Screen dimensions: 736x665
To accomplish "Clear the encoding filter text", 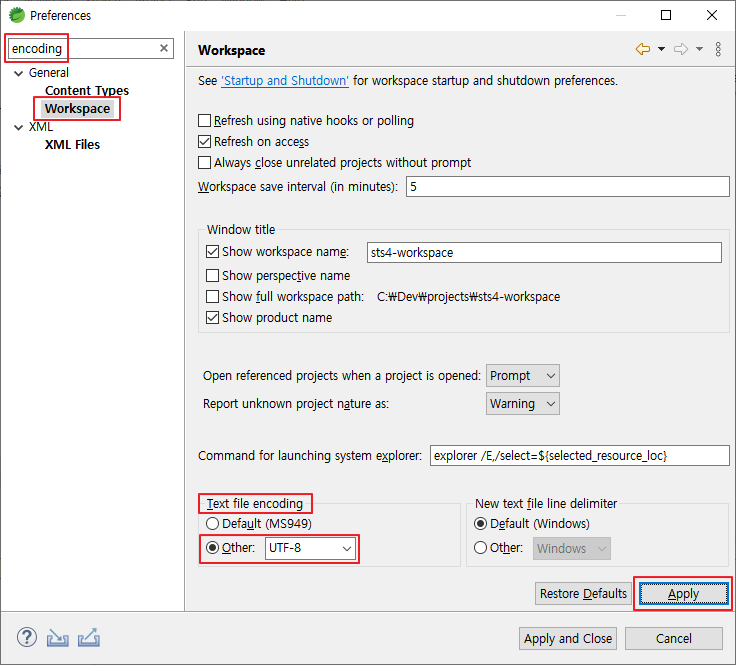I will (x=164, y=48).
